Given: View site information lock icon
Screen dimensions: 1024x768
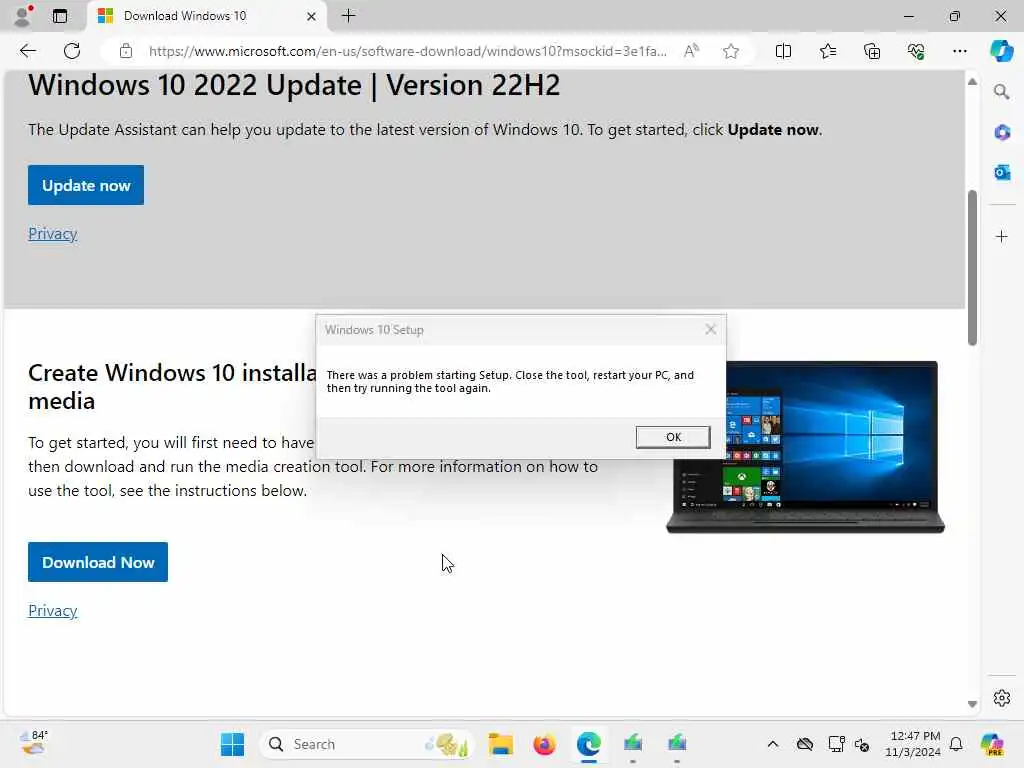Looking at the screenshot, I should (125, 51).
